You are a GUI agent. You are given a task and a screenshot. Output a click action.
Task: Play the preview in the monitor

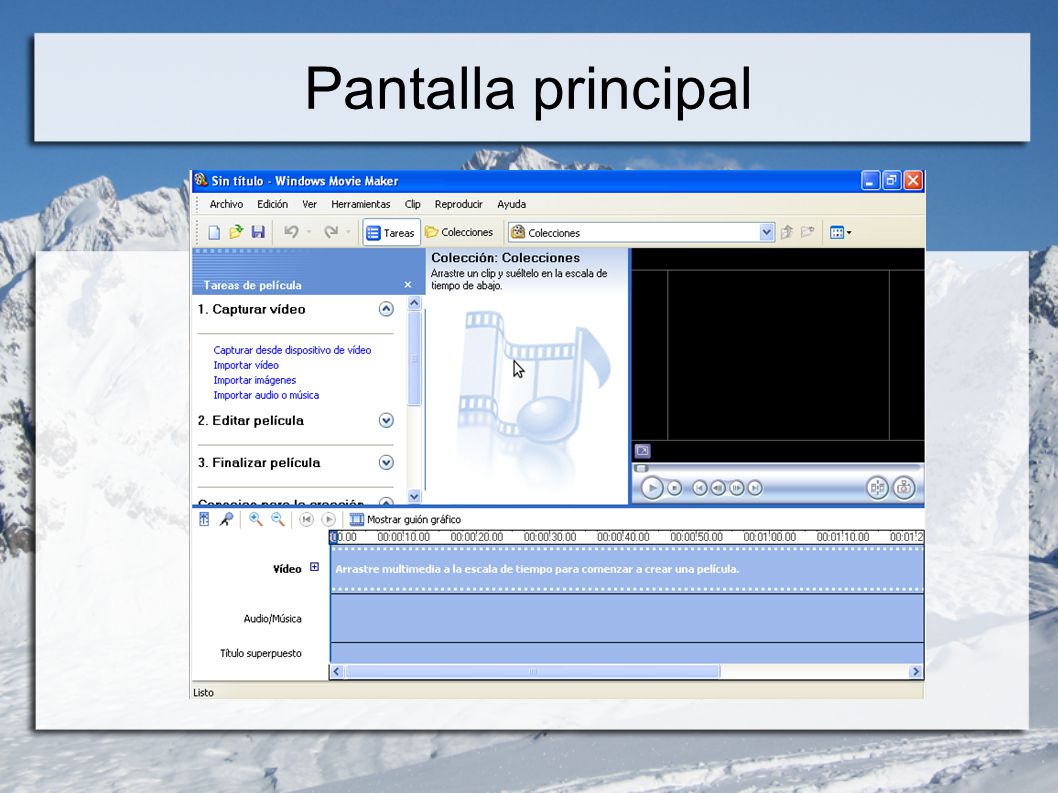tap(652, 487)
